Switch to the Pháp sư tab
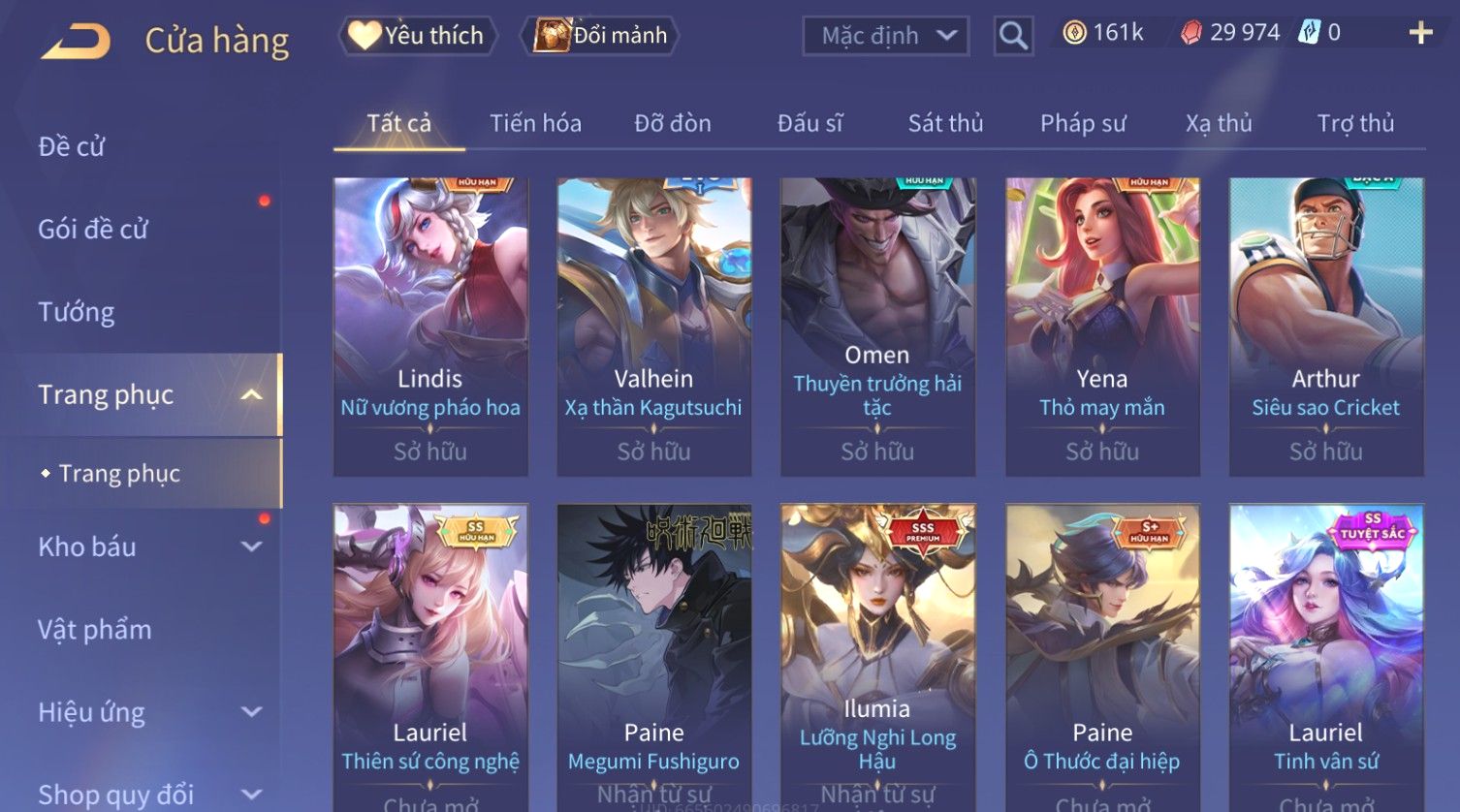Viewport: 1460px width, 812px height. pos(1083,123)
